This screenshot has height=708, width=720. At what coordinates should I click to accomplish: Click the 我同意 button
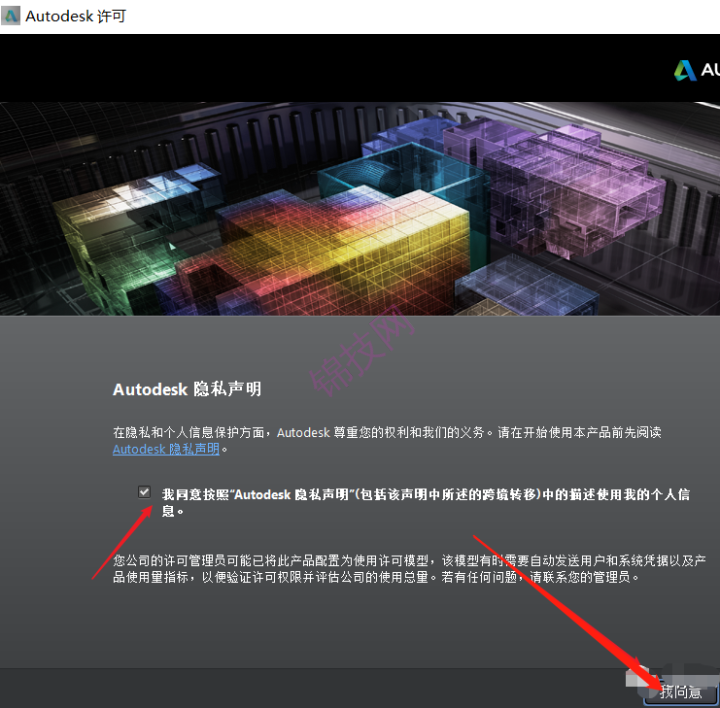[x=681, y=692]
